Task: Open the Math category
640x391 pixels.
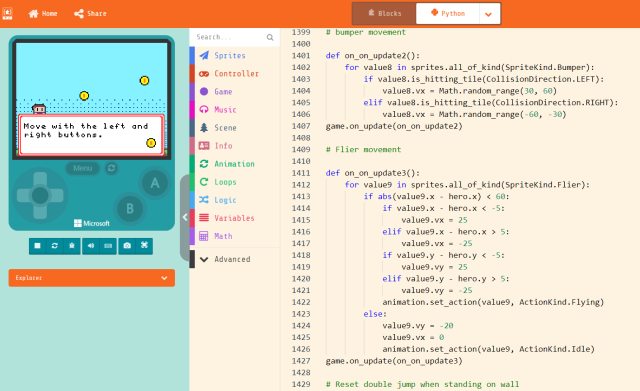Action: tap(235, 236)
